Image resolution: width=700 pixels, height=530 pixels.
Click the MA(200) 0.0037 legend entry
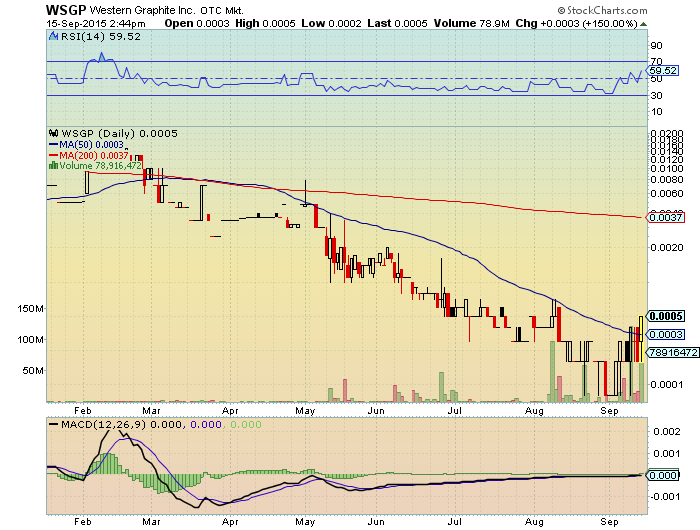pos(88,155)
